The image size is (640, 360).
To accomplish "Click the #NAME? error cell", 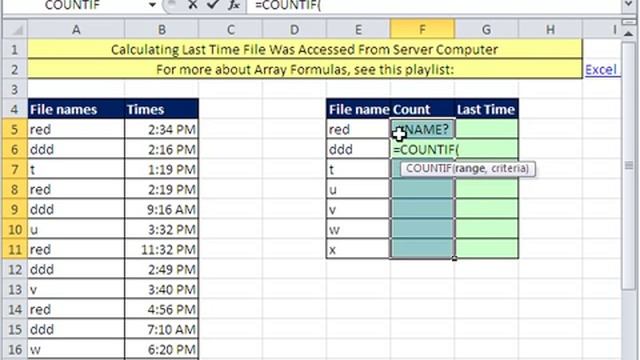I will point(422,129).
